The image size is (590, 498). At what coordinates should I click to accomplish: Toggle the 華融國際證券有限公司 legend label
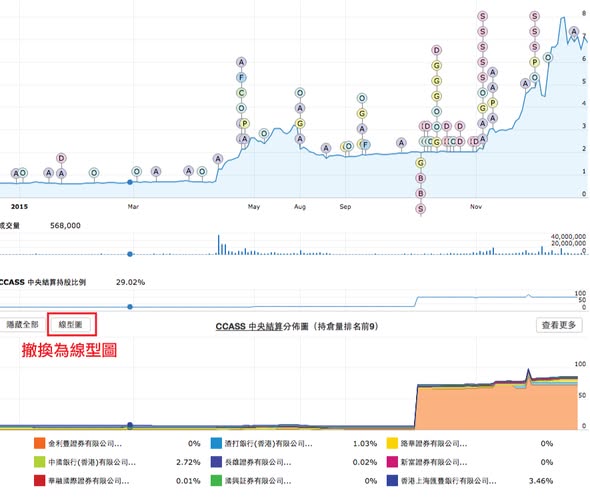[89, 481]
